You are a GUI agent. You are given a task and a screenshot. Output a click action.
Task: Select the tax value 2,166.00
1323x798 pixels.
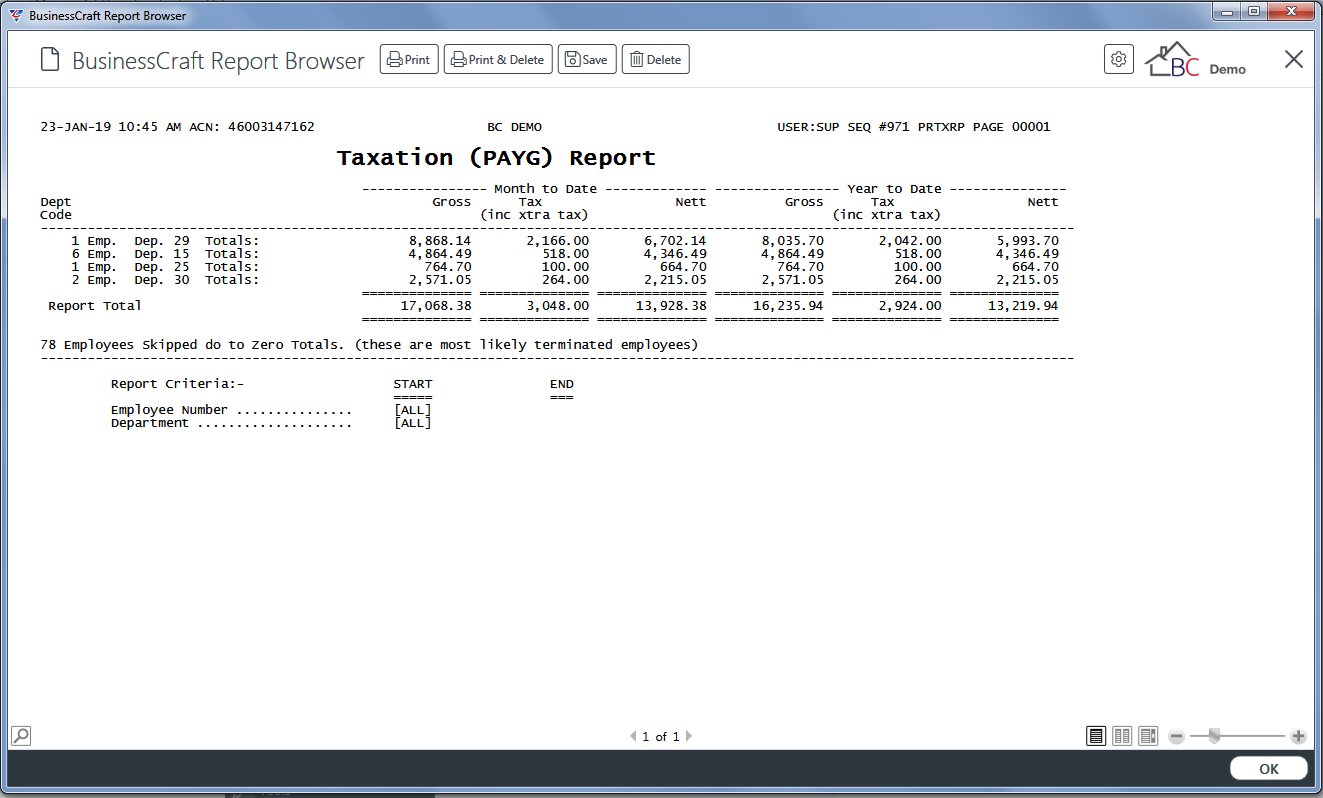coord(558,241)
